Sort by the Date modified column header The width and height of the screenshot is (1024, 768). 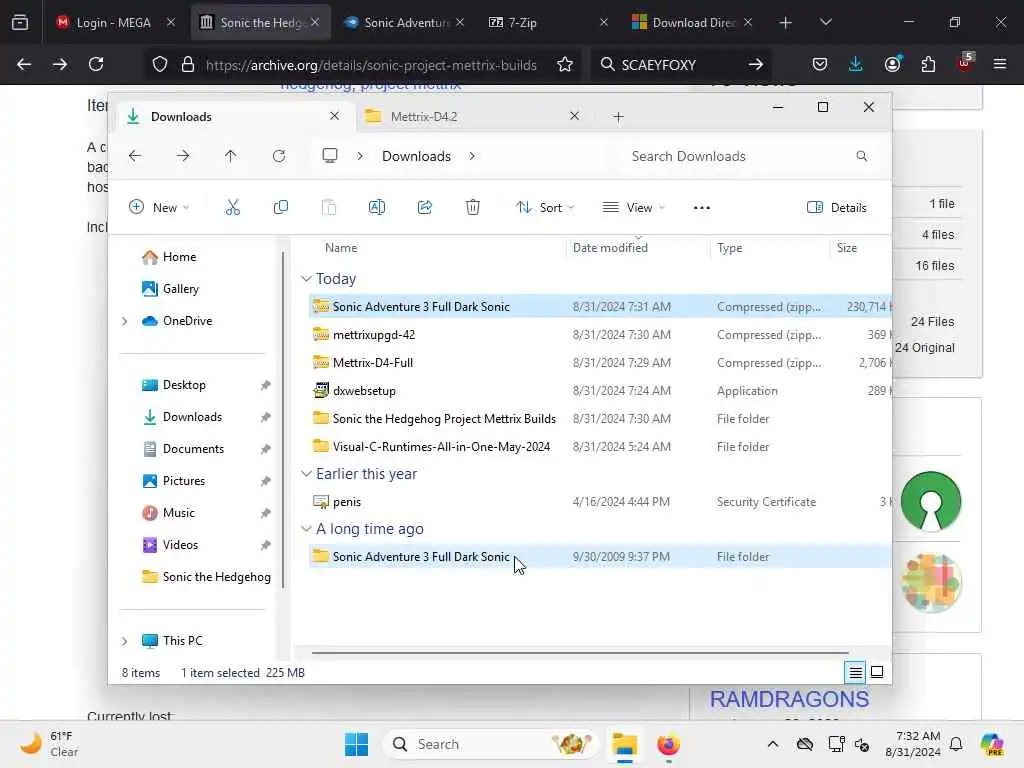click(x=610, y=248)
